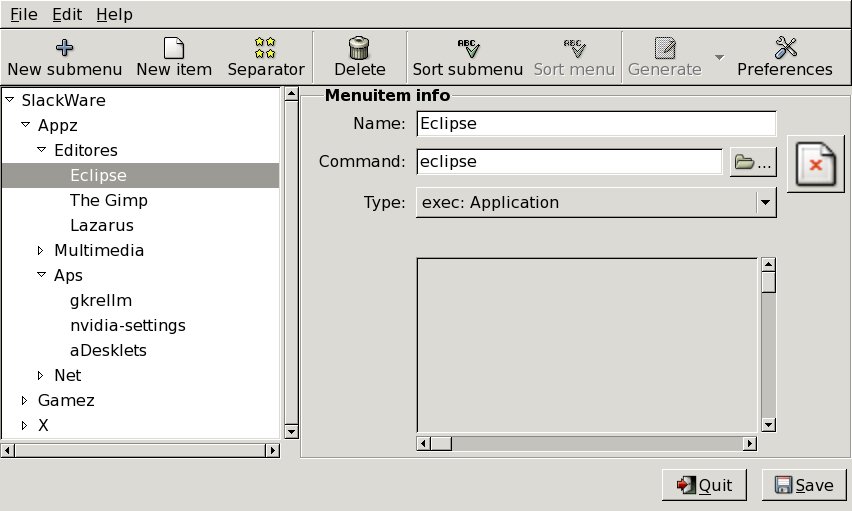Click the Sort submenu icon
Image resolution: width=852 pixels, height=511 pixels.
(x=468, y=48)
